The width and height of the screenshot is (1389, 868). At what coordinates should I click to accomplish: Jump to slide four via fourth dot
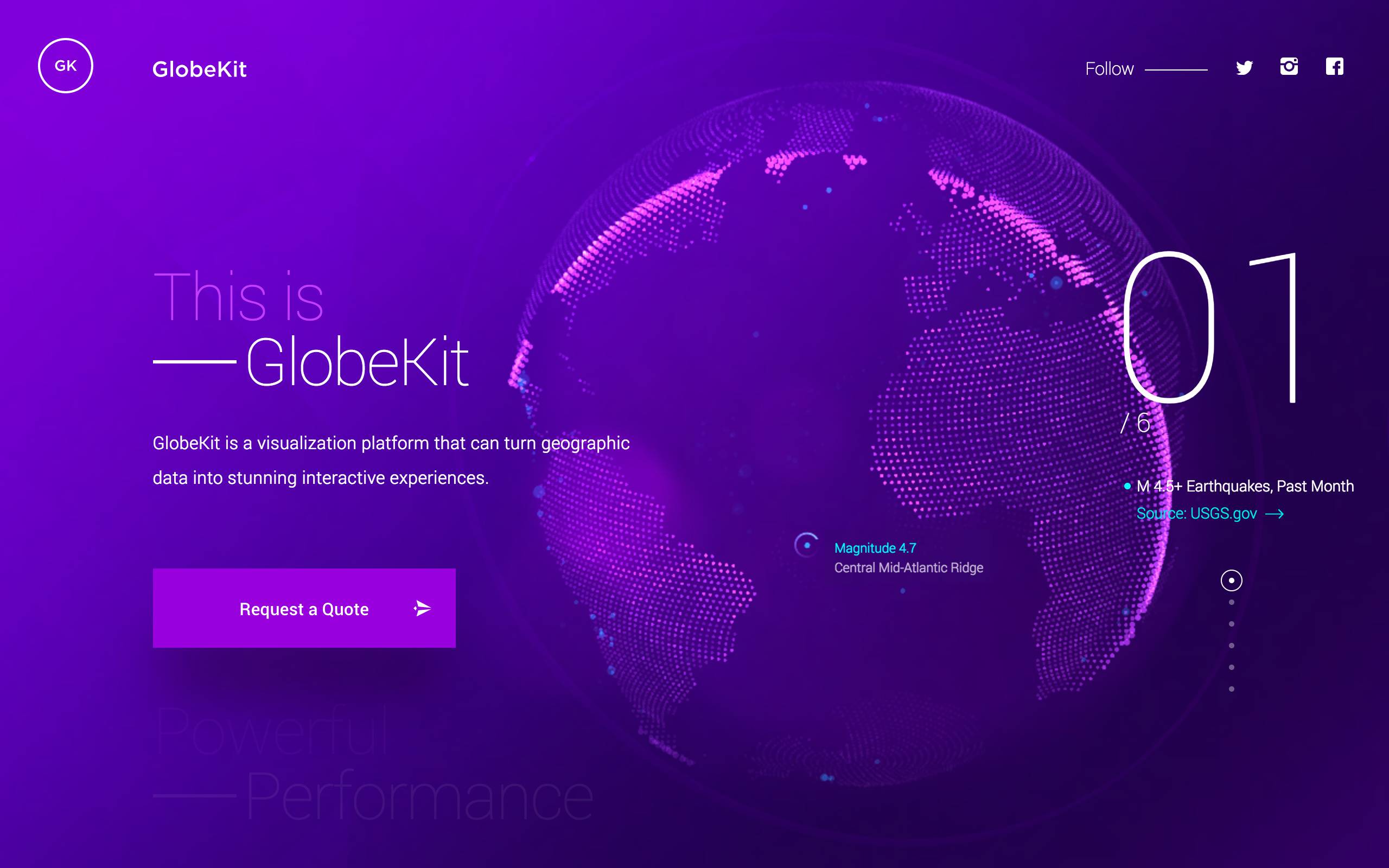pyautogui.click(x=1231, y=646)
